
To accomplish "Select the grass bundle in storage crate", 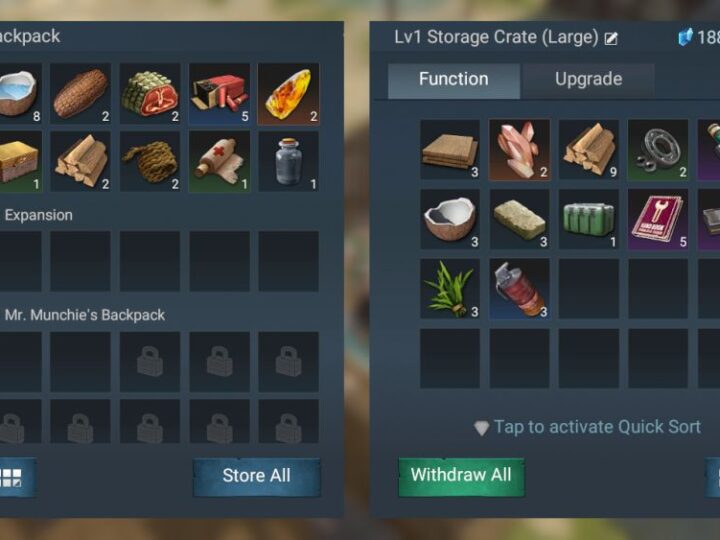I will 450,289.
